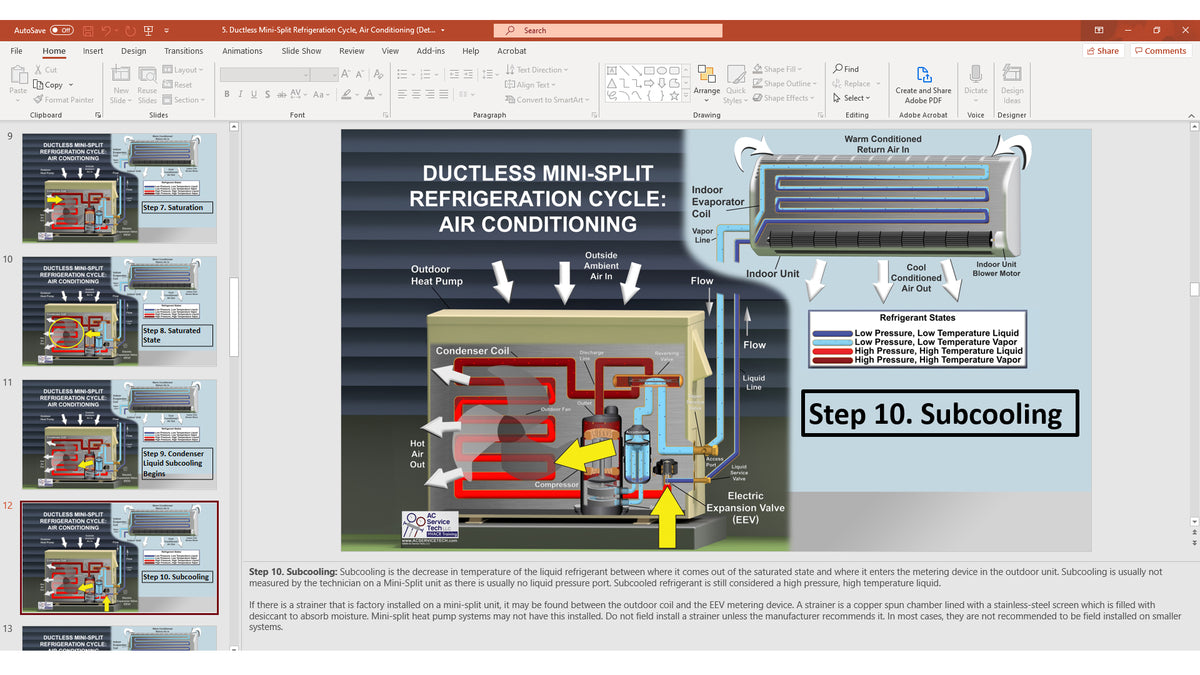
Task: Click the Copy button
Action: [48, 85]
